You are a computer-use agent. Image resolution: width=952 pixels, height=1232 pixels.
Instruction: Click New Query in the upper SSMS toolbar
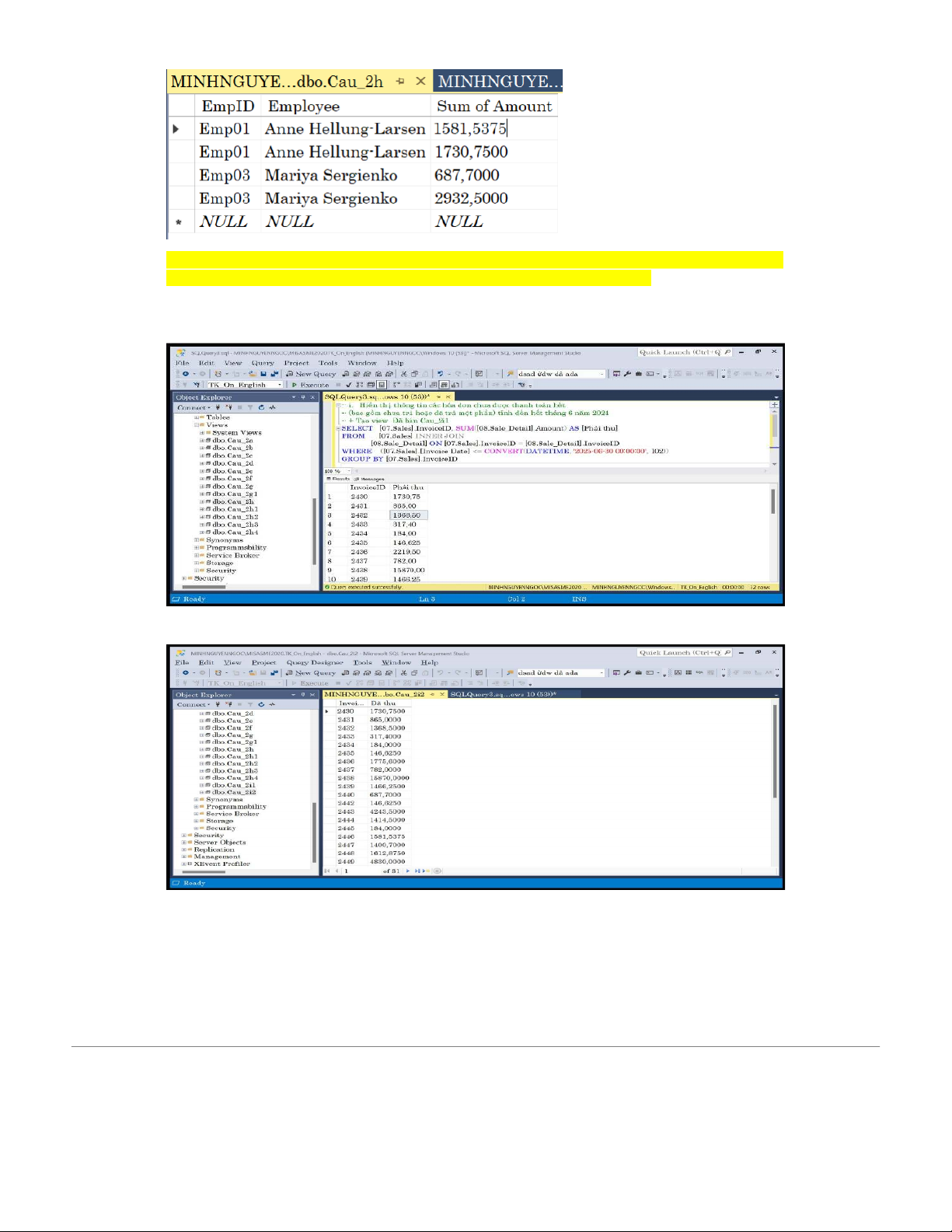(x=310, y=374)
